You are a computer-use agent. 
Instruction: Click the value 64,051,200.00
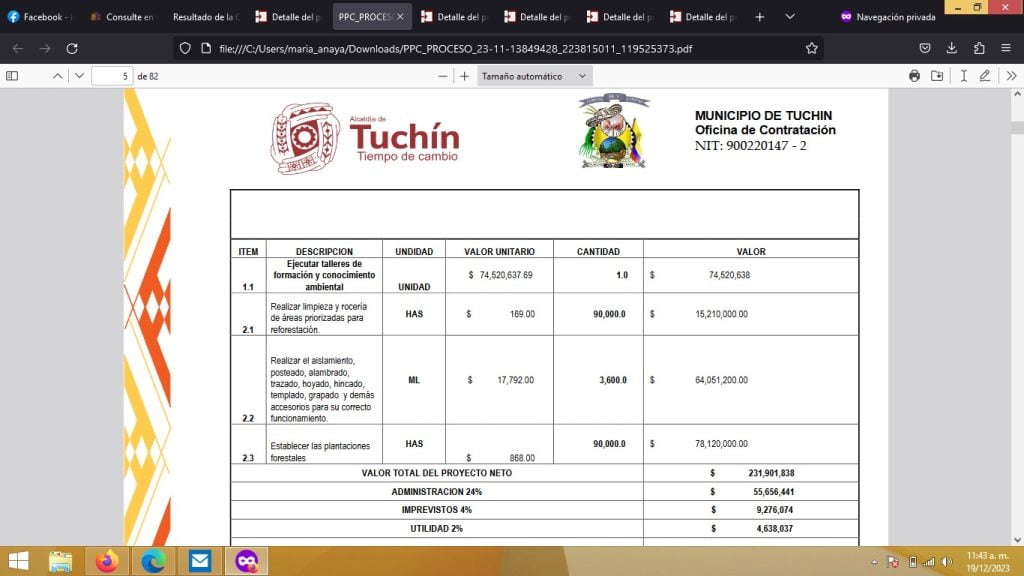(721, 379)
